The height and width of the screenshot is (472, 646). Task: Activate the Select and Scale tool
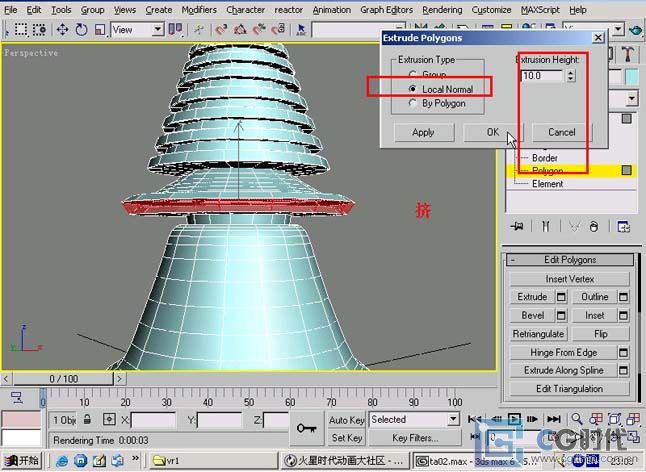click(99, 30)
